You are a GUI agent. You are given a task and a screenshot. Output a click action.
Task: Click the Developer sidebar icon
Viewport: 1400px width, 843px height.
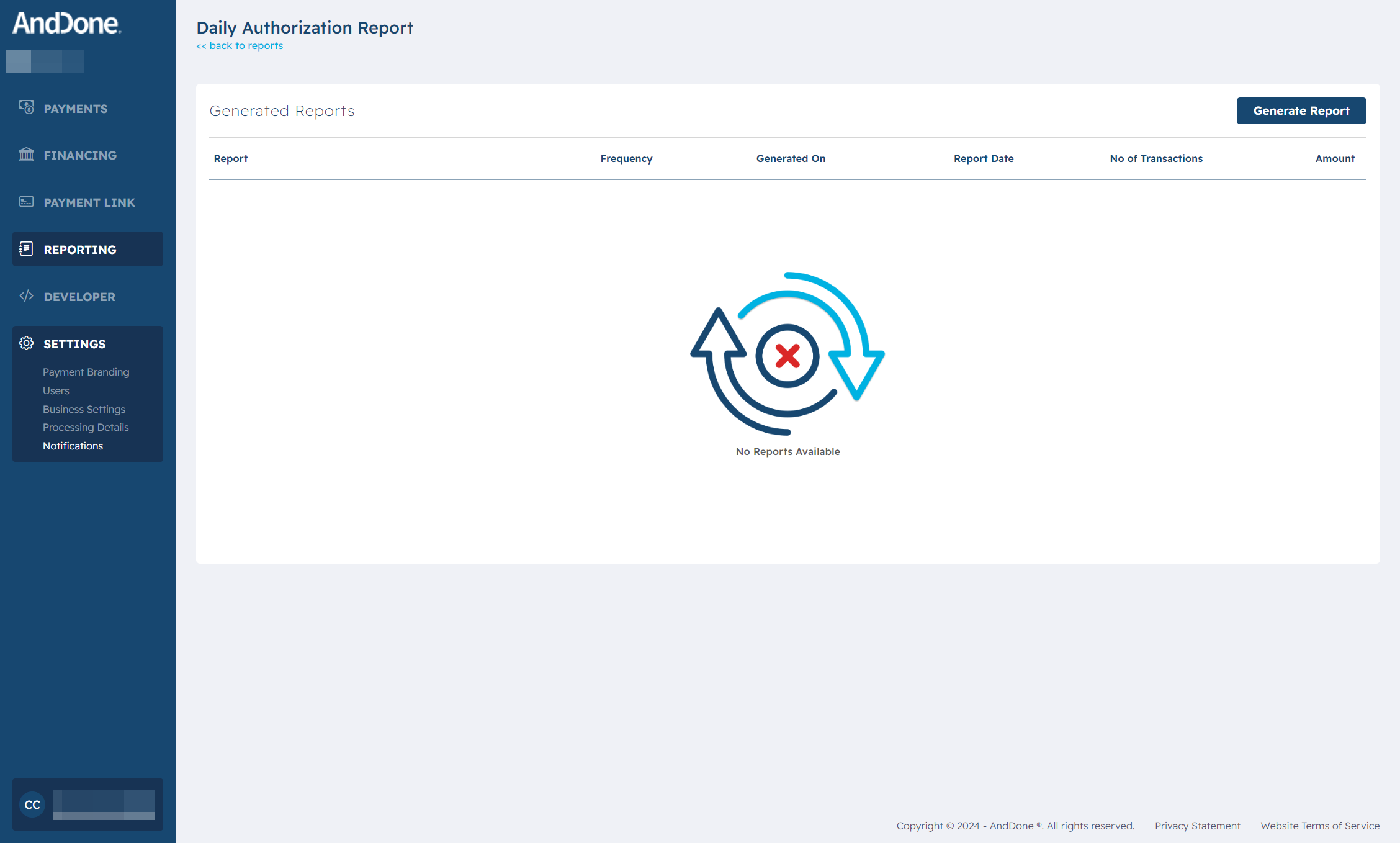27,296
